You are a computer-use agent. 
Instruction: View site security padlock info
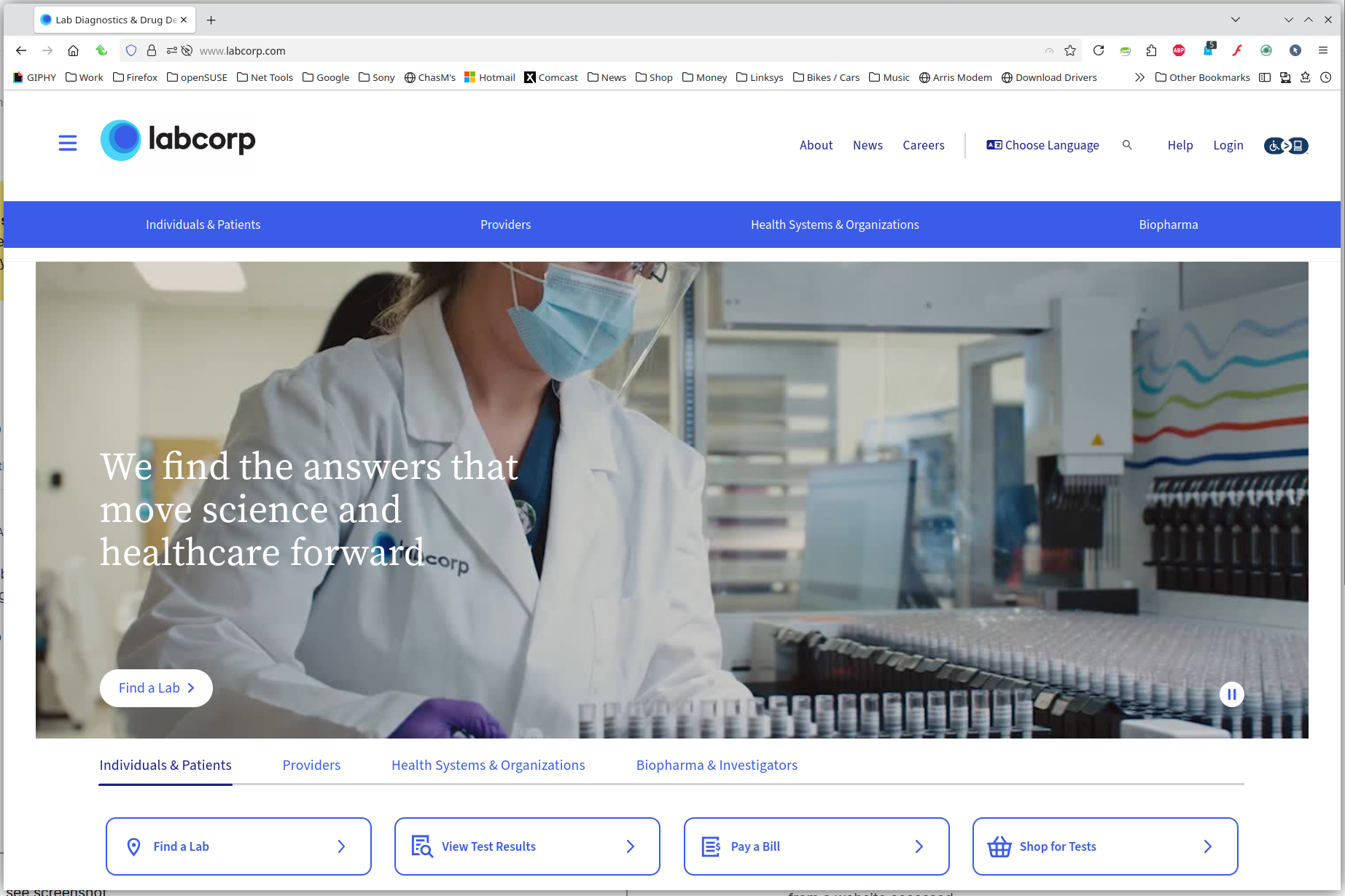click(152, 50)
